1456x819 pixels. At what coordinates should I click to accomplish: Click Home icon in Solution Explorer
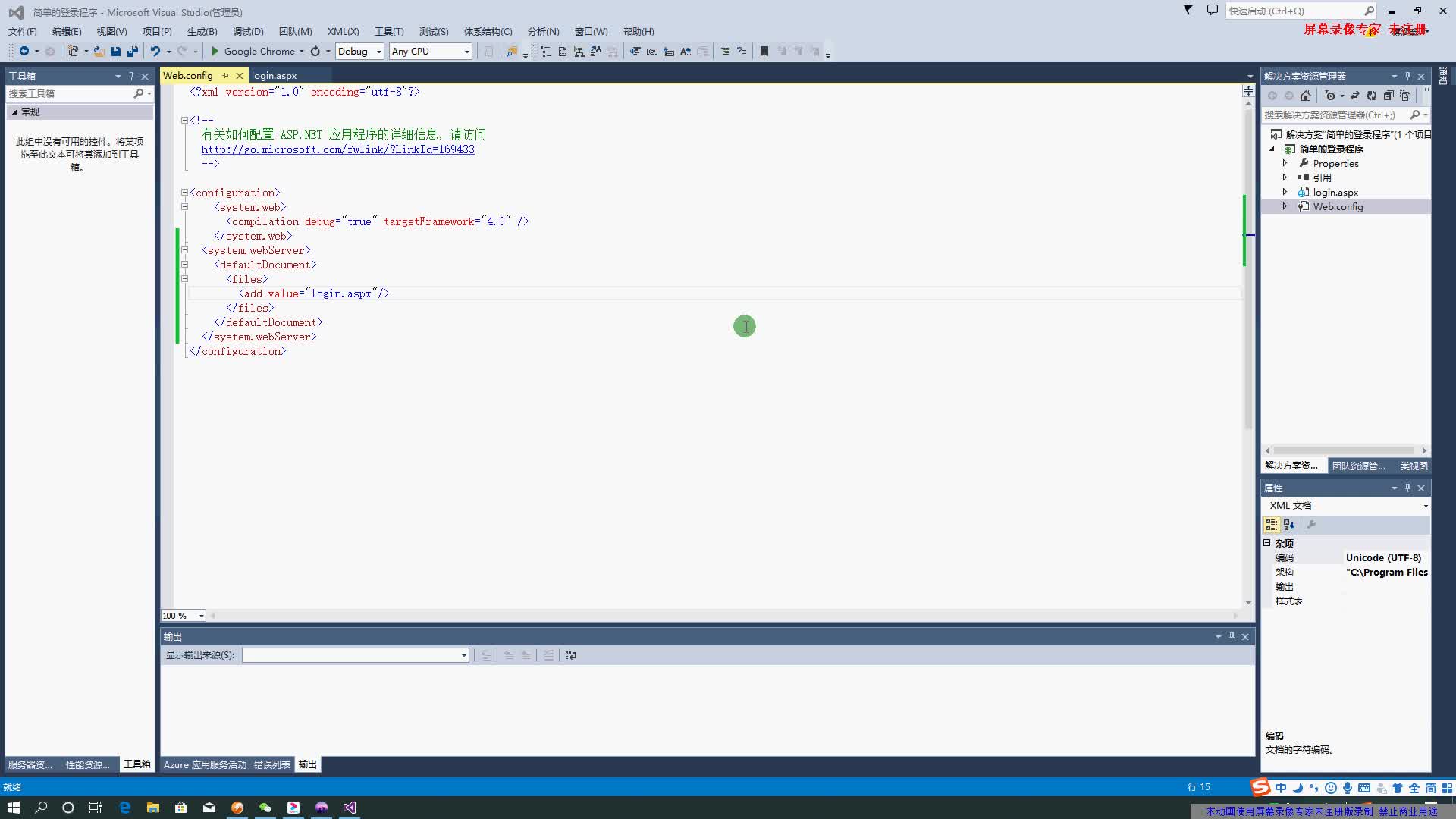[x=1306, y=96]
